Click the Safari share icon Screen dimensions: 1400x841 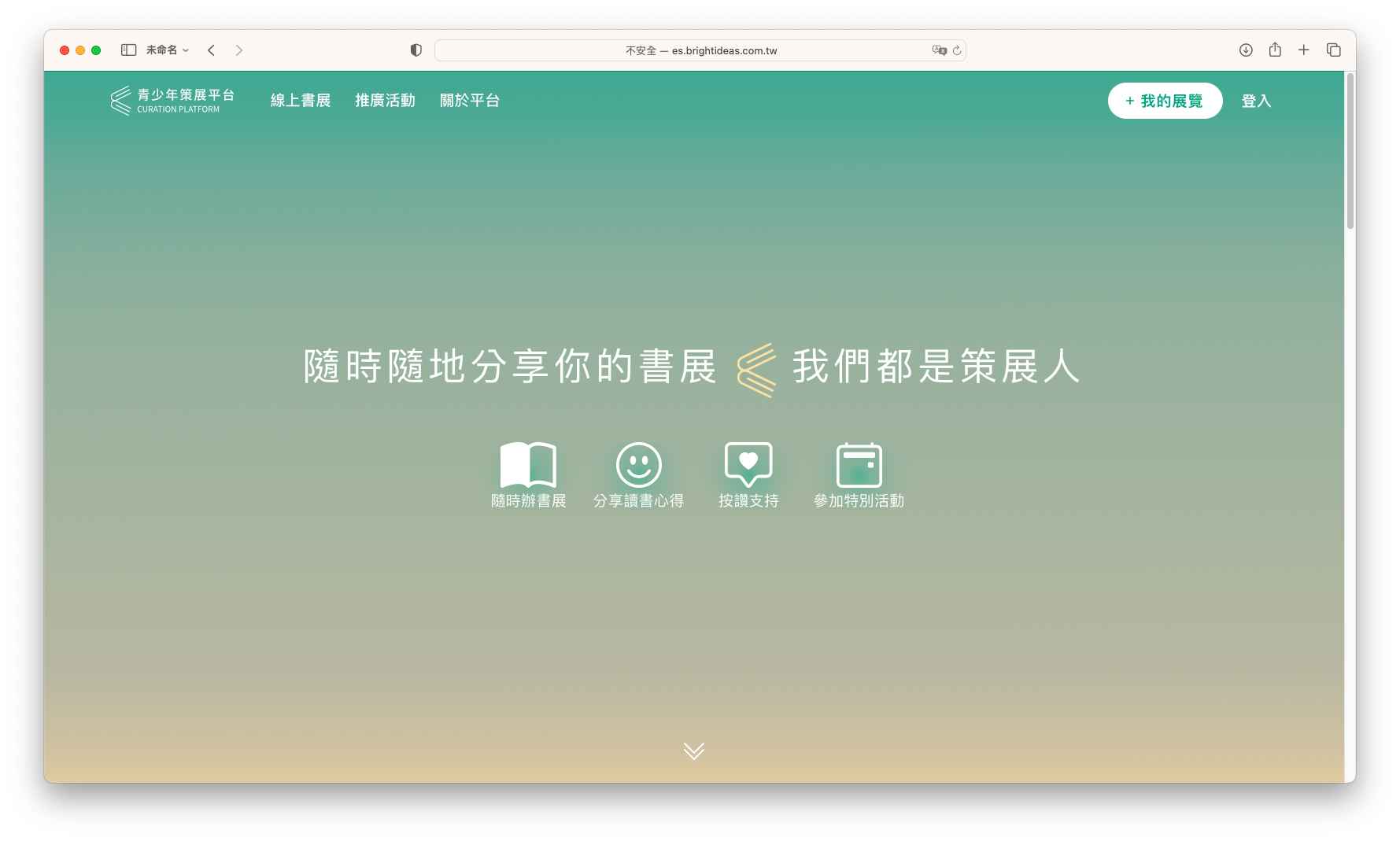1275,50
